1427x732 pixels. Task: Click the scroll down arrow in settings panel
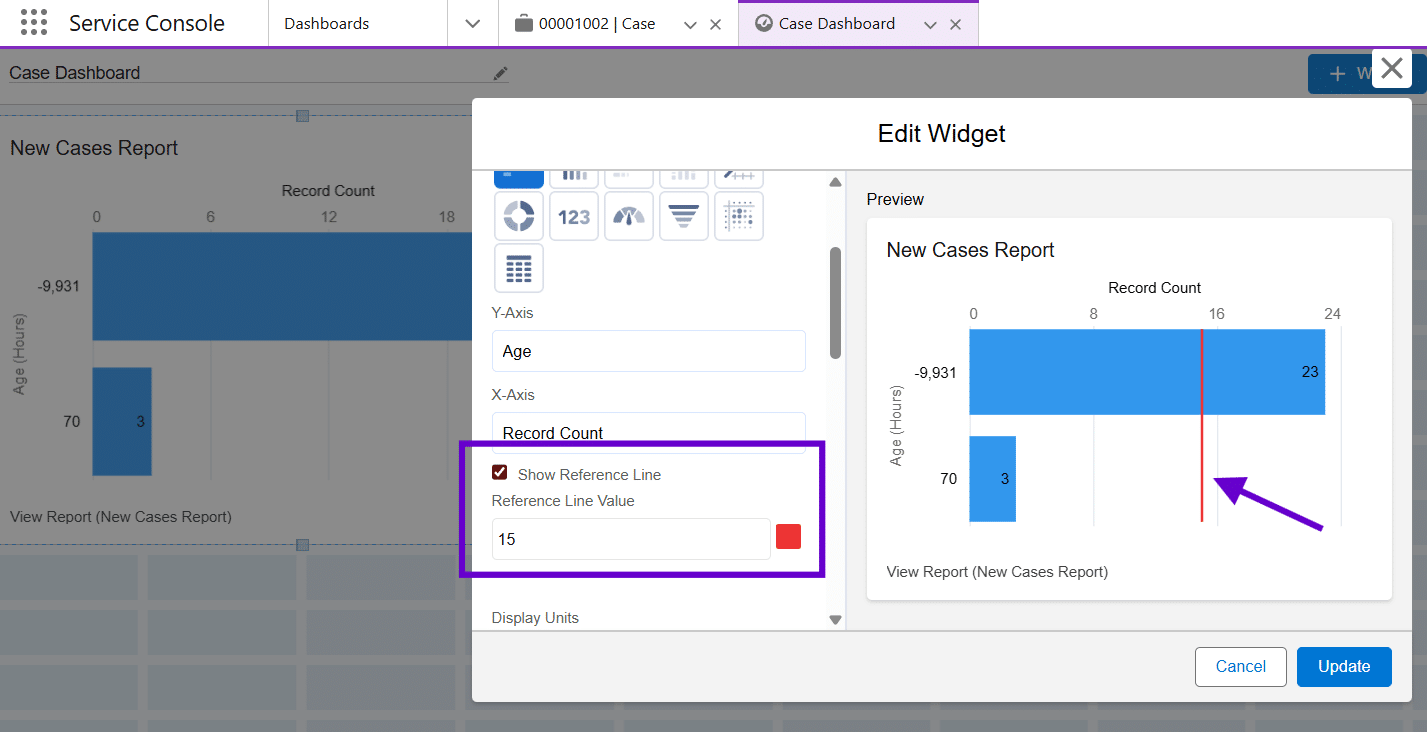tap(836, 620)
